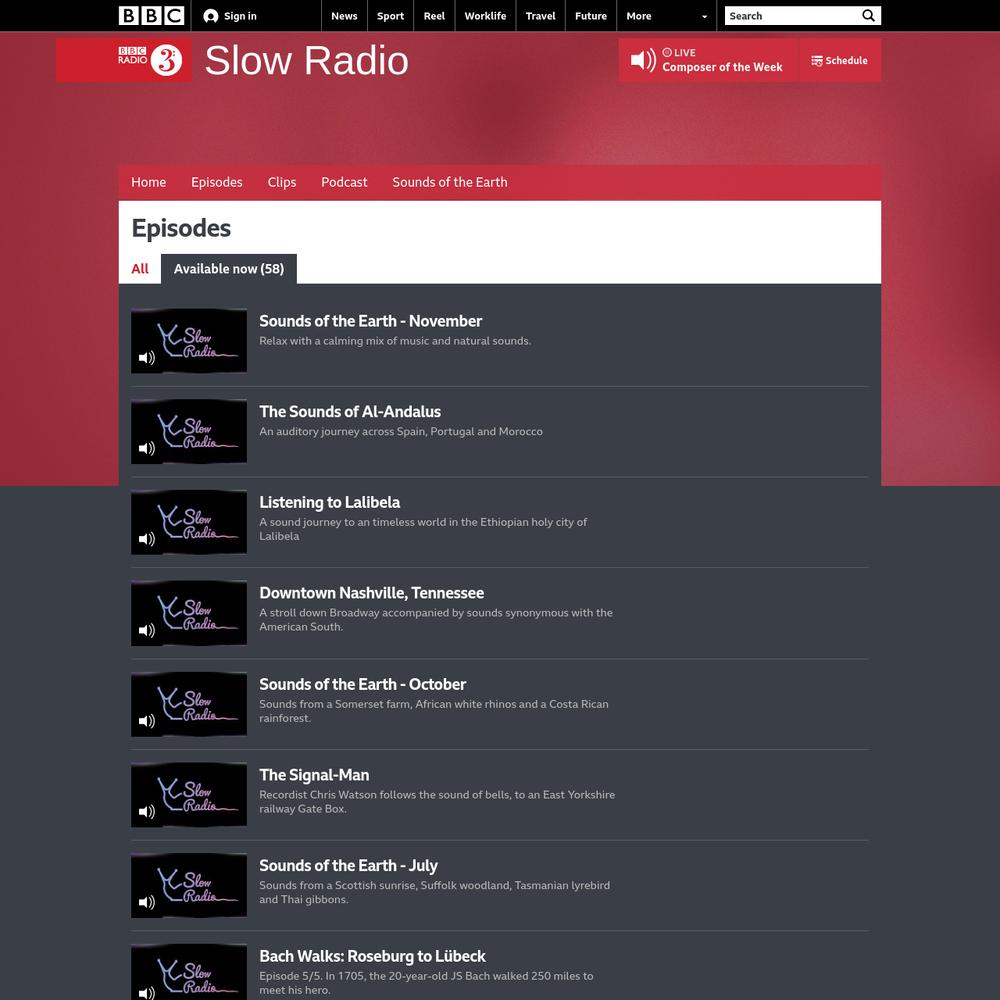Image resolution: width=1000 pixels, height=1000 pixels.
Task: Open Sounds of the Earth - October episode
Action: [x=362, y=684]
